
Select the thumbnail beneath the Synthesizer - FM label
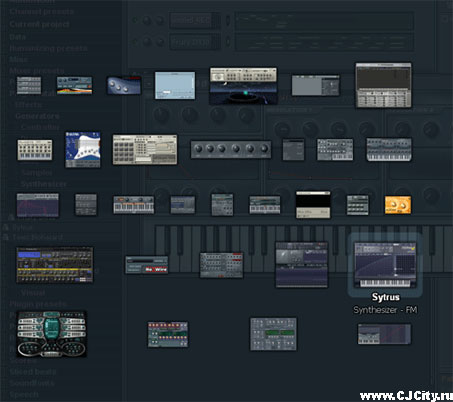(384, 334)
